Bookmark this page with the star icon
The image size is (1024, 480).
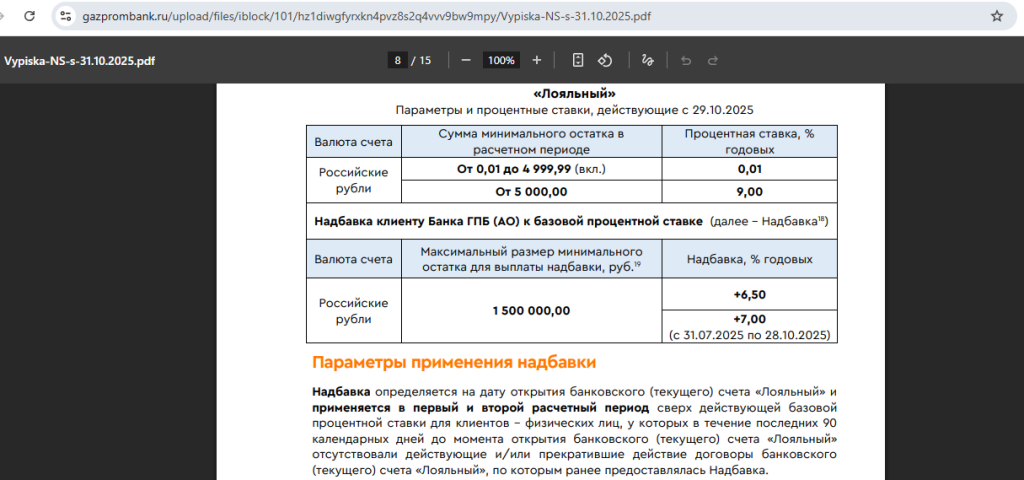click(996, 16)
